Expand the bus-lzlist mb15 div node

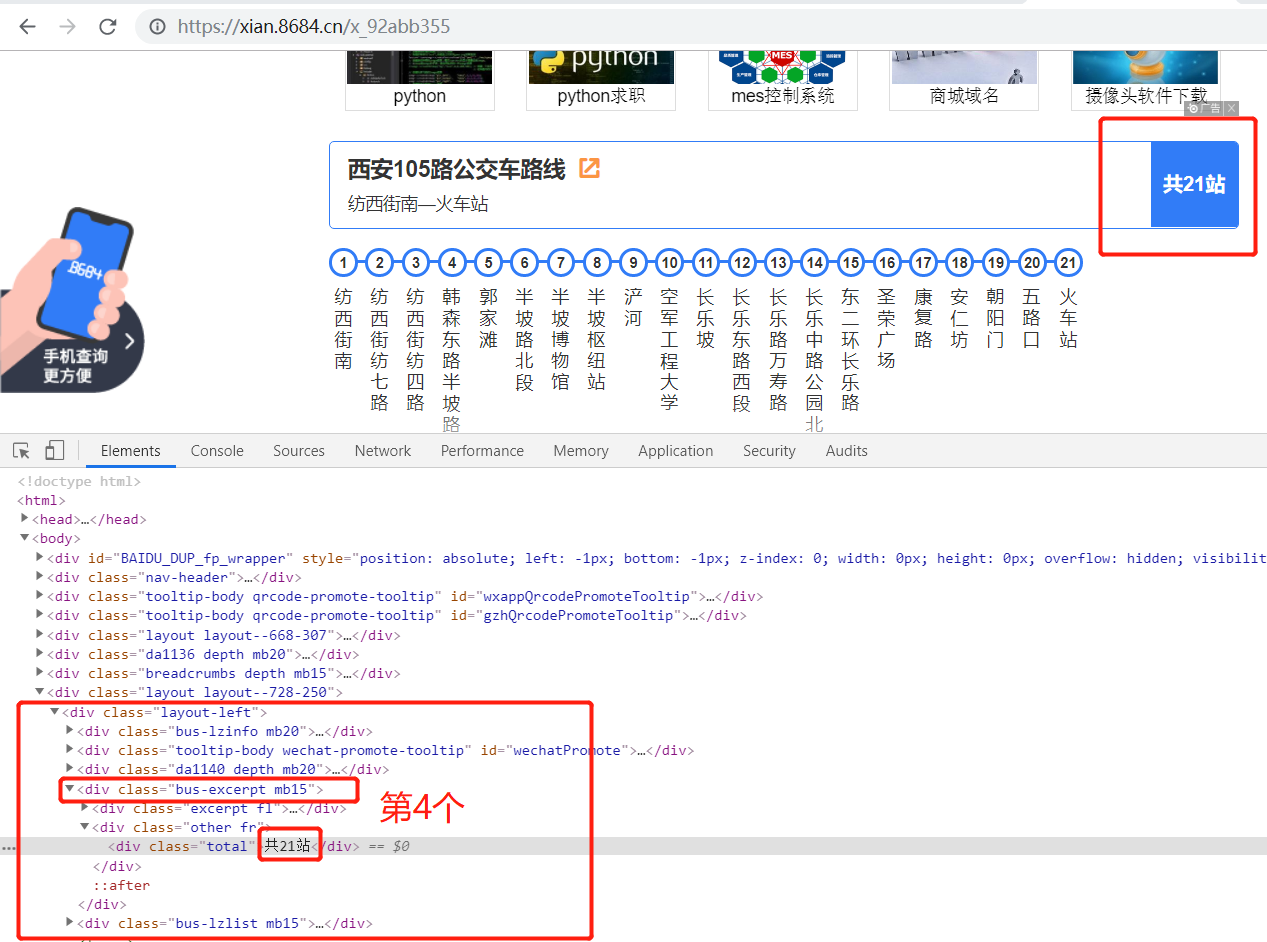[68, 922]
